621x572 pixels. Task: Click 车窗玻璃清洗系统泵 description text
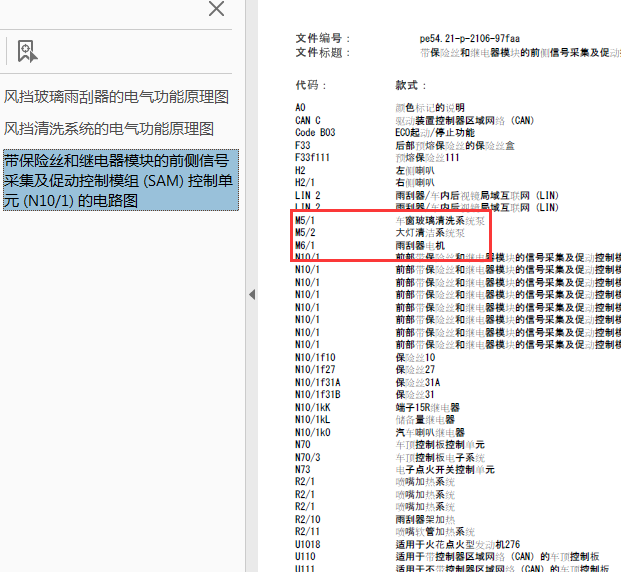[x=440, y=220]
